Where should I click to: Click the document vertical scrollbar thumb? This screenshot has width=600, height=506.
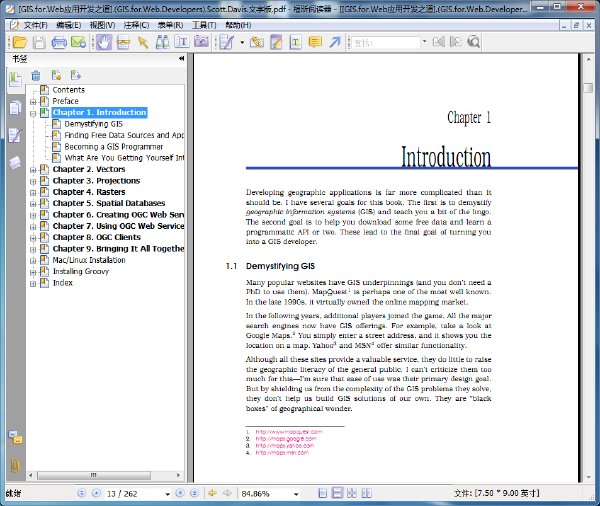click(x=588, y=88)
